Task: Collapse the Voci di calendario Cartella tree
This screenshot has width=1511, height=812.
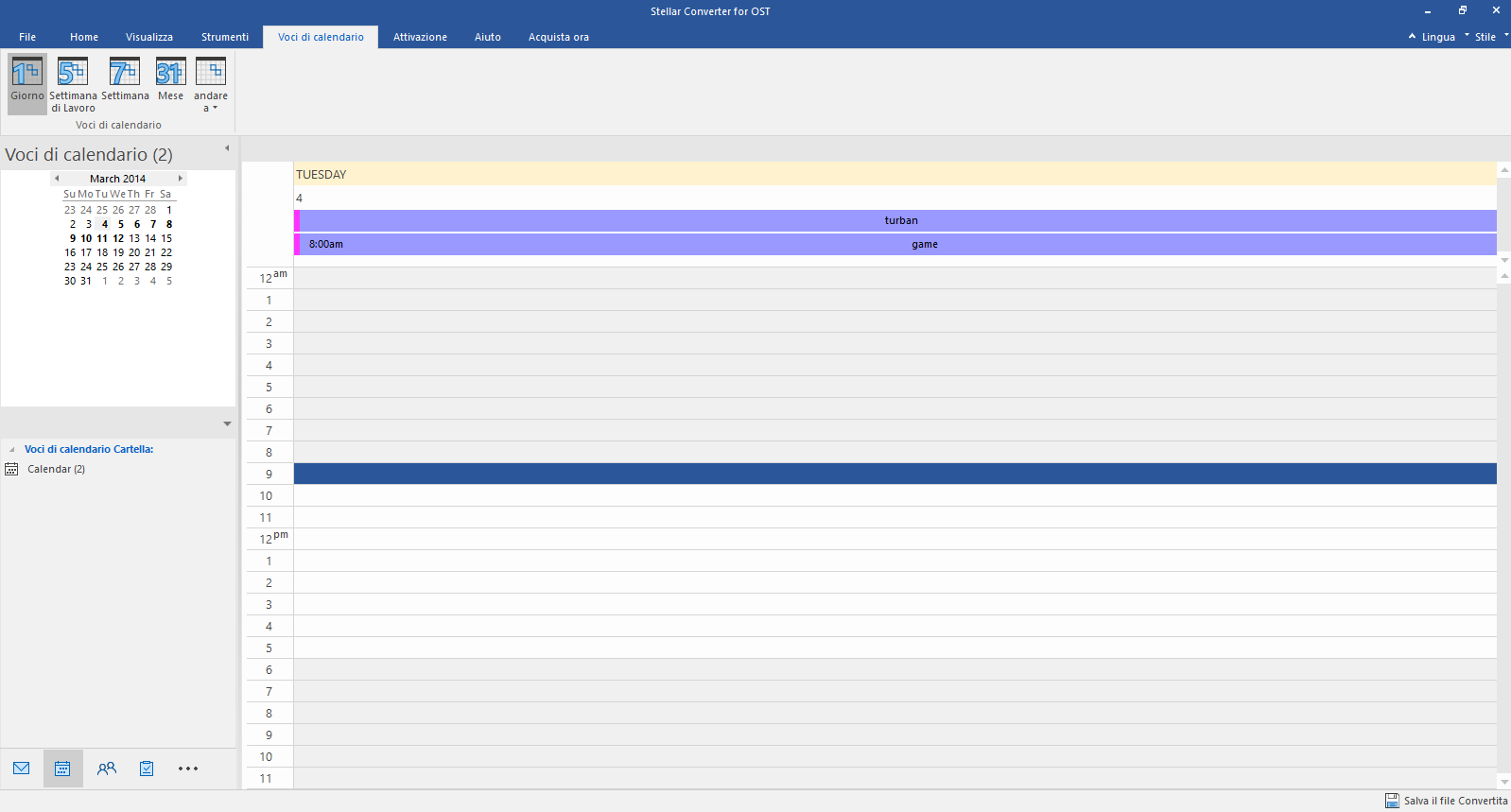Action: pos(11,450)
